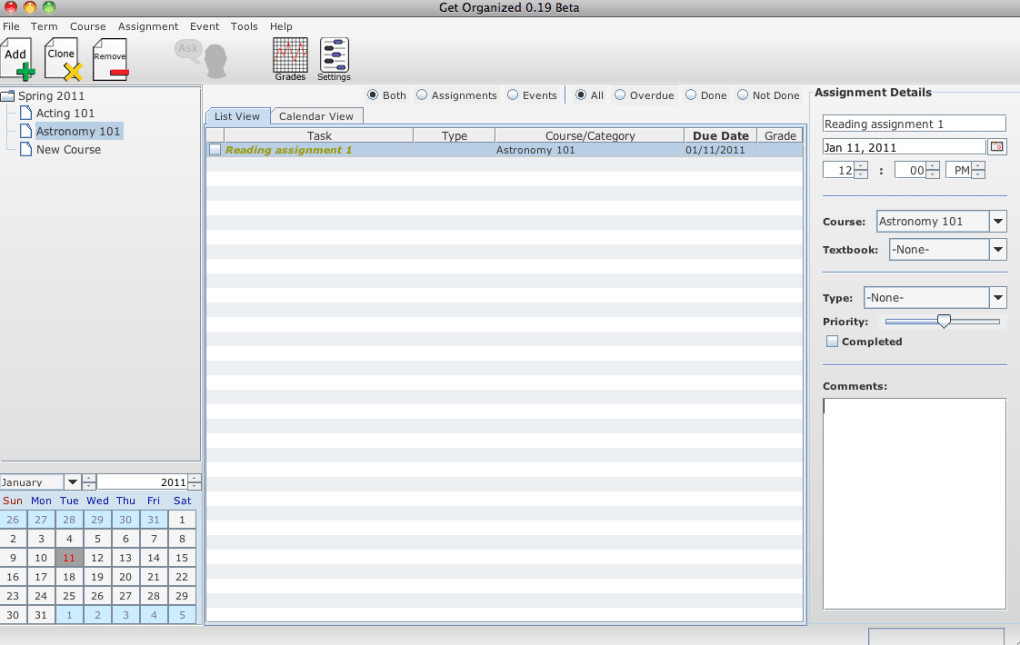Open the Assignment menu

click(x=148, y=27)
